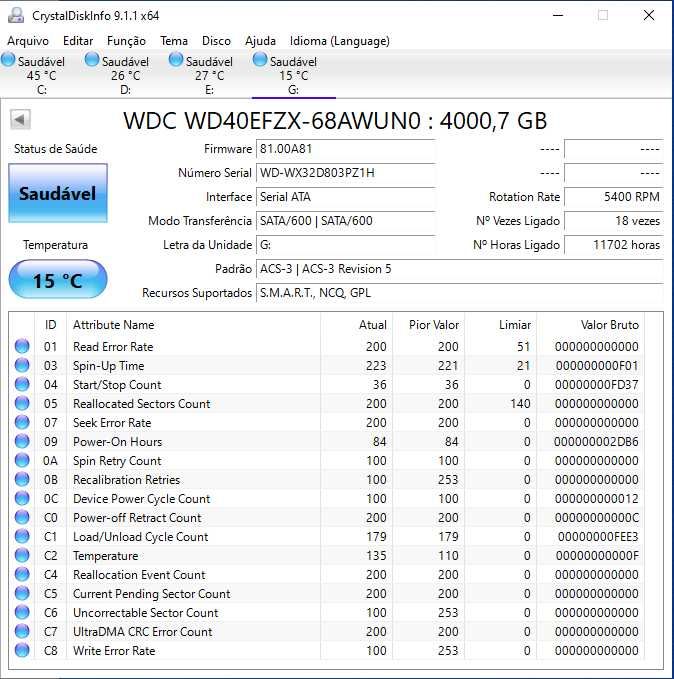Click raw value 00000000FEE3 of Load/Unload Cycle

[598, 537]
